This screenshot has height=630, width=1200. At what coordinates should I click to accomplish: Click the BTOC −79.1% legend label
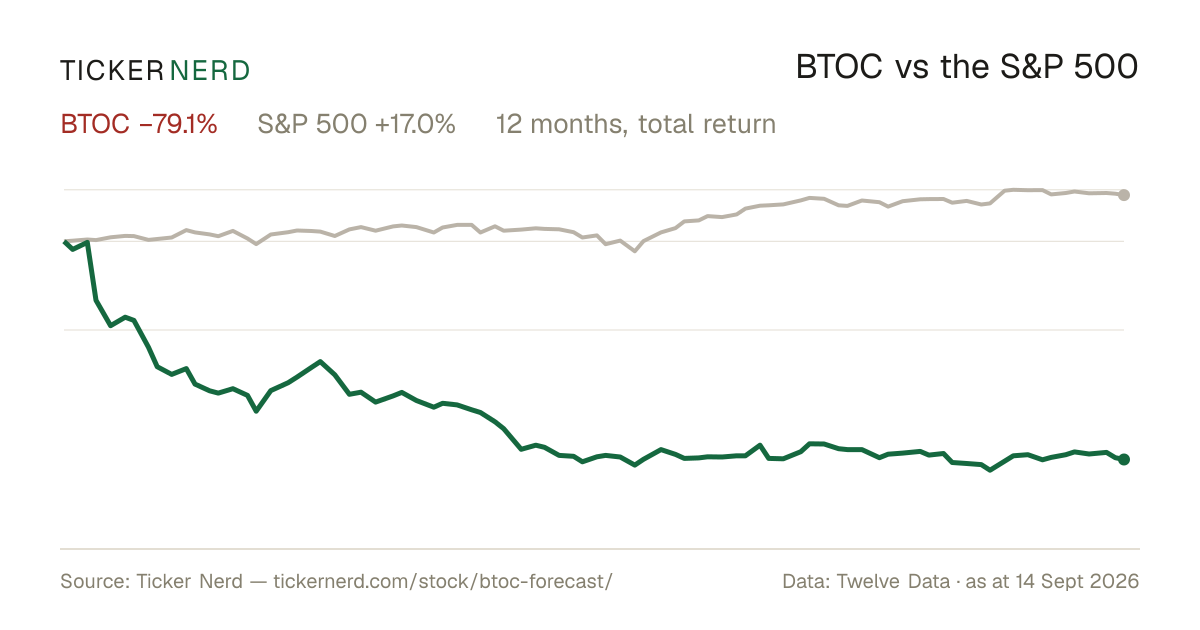tap(139, 124)
